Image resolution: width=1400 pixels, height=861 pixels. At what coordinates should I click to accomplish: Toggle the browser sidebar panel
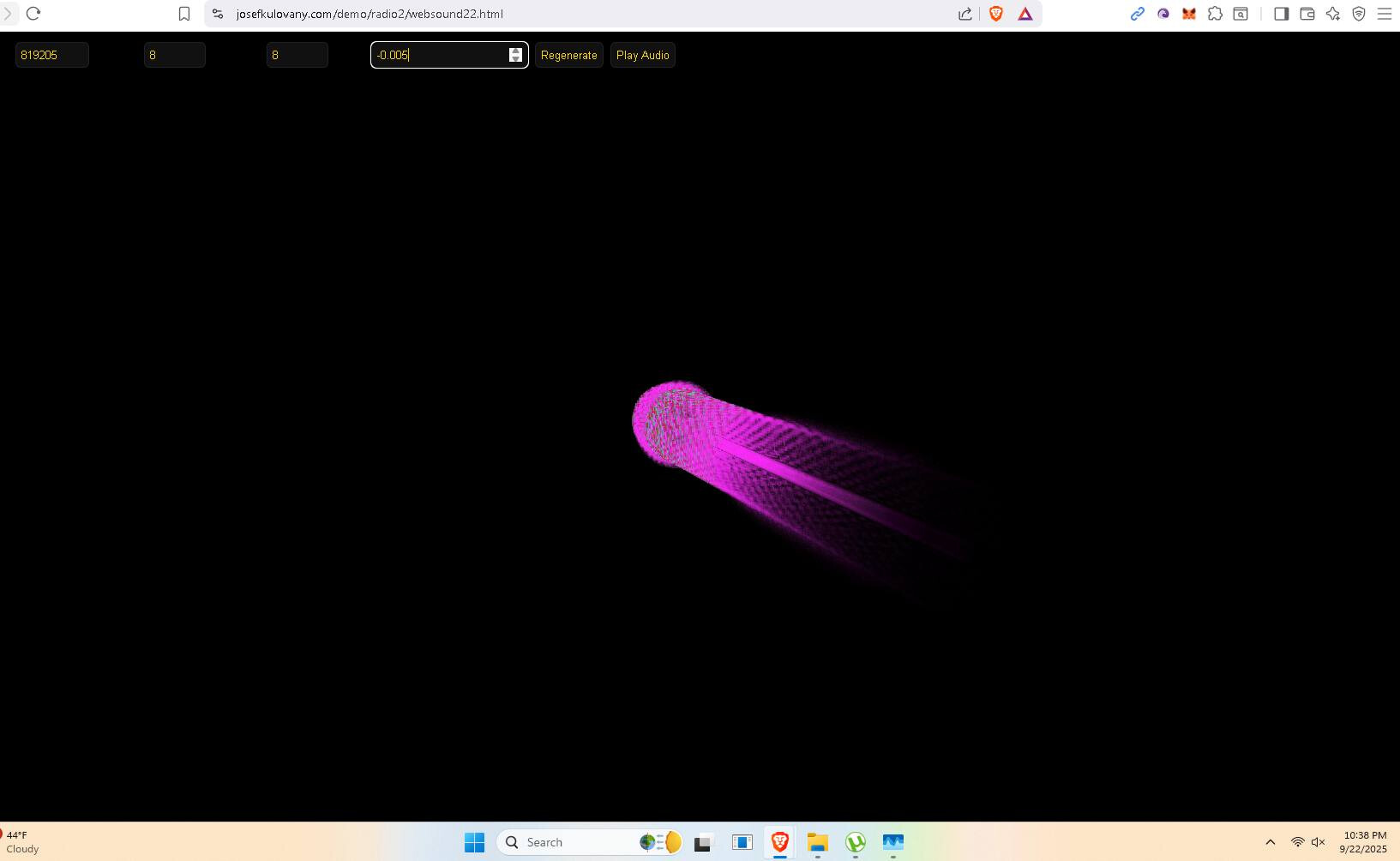[x=1282, y=14]
